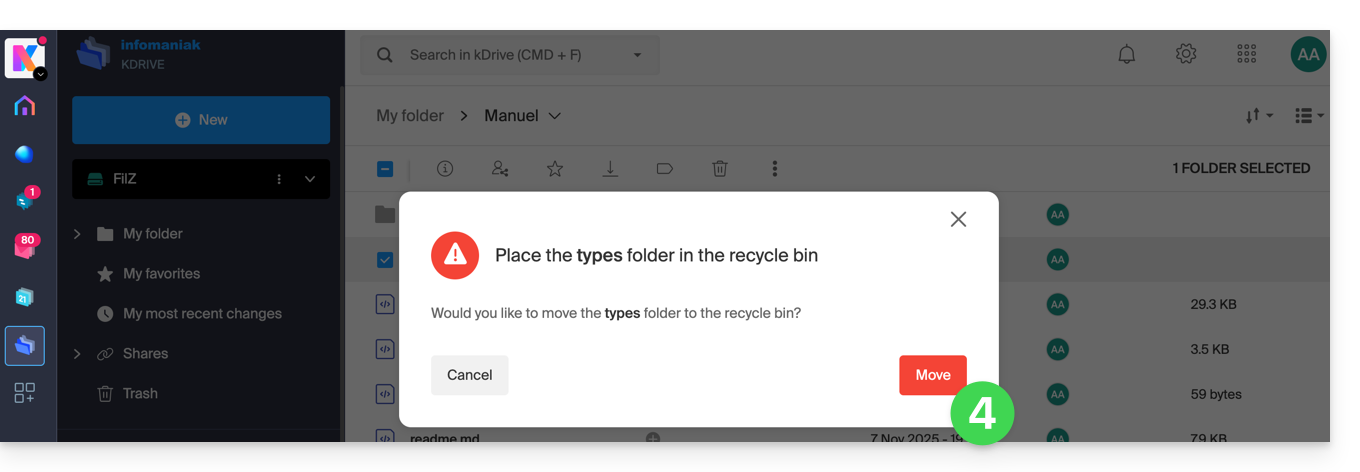Click the AA user avatar in the header
This screenshot has width=1360, height=472.
coord(1308,54)
